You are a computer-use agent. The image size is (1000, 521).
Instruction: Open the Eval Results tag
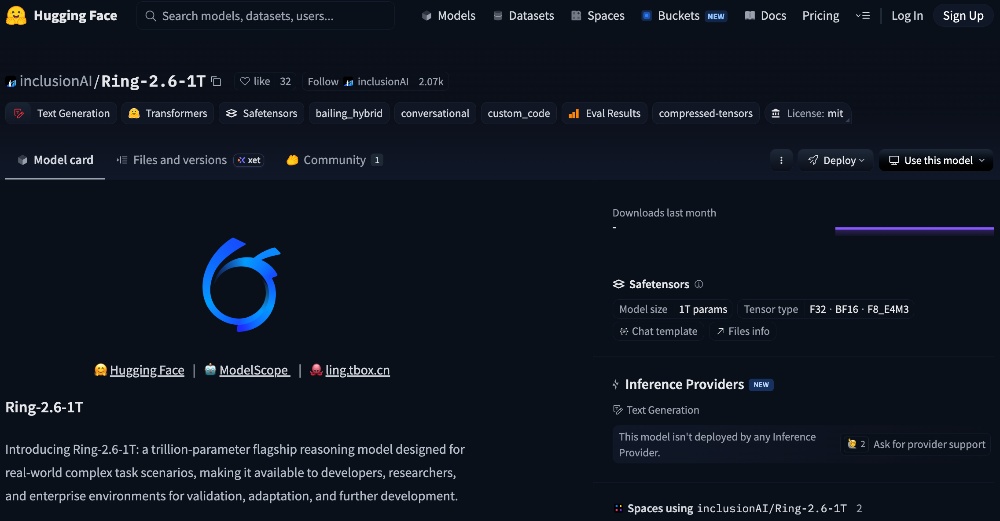click(604, 113)
